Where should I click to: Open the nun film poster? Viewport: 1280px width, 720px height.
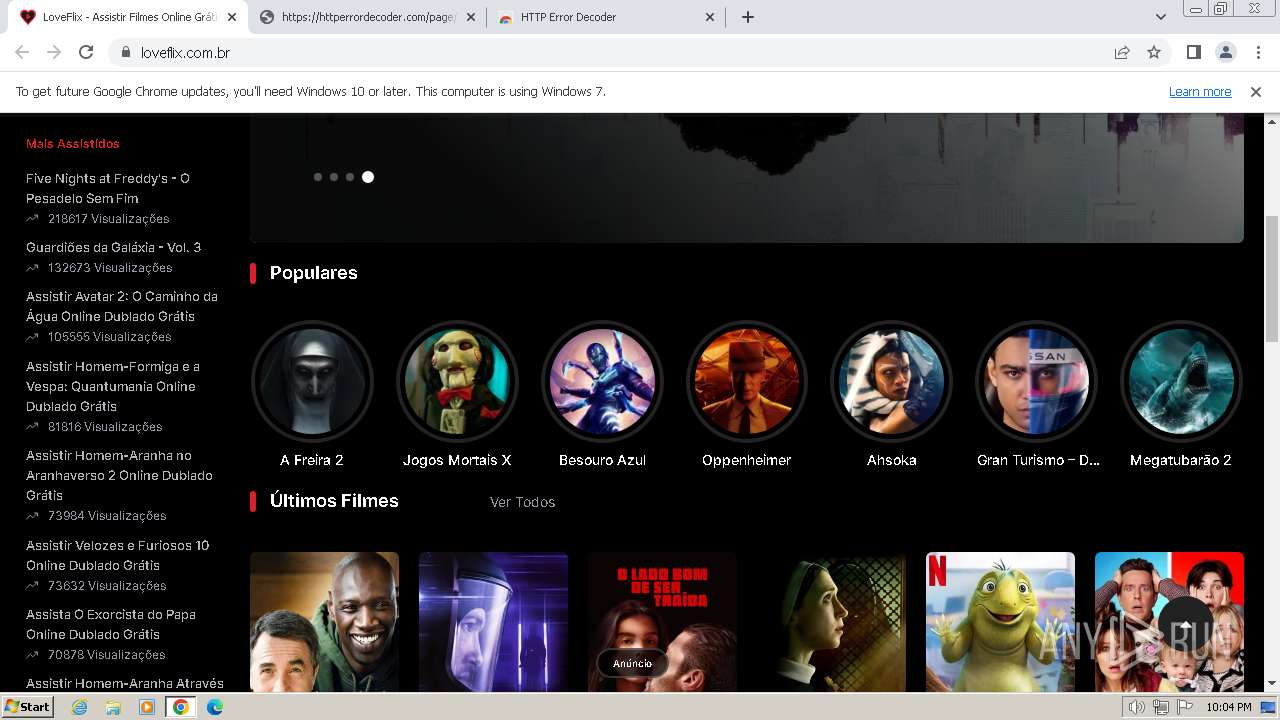point(831,622)
